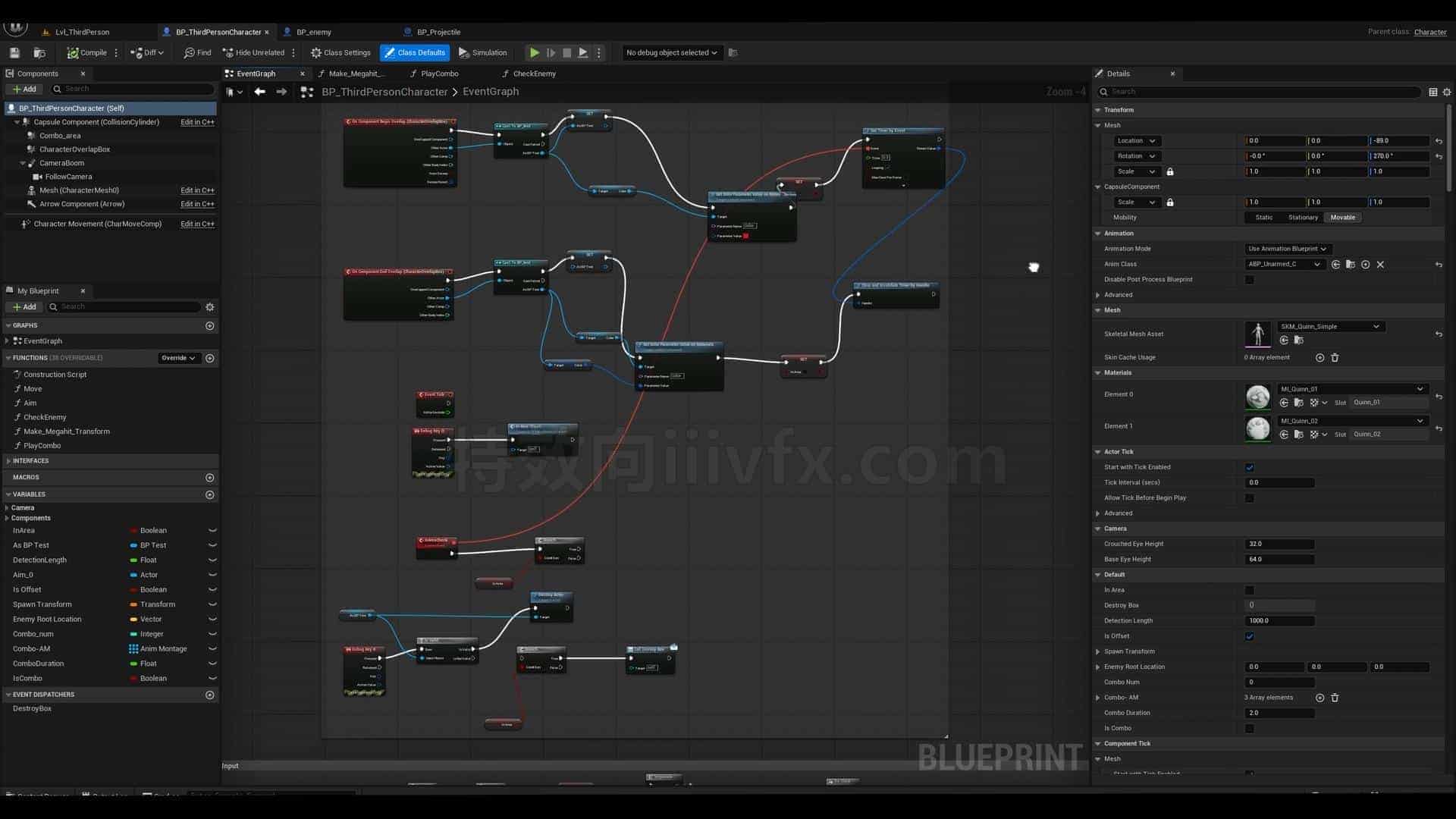
Task: Enable Allow Tick Before Begin Play
Action: click(1250, 498)
